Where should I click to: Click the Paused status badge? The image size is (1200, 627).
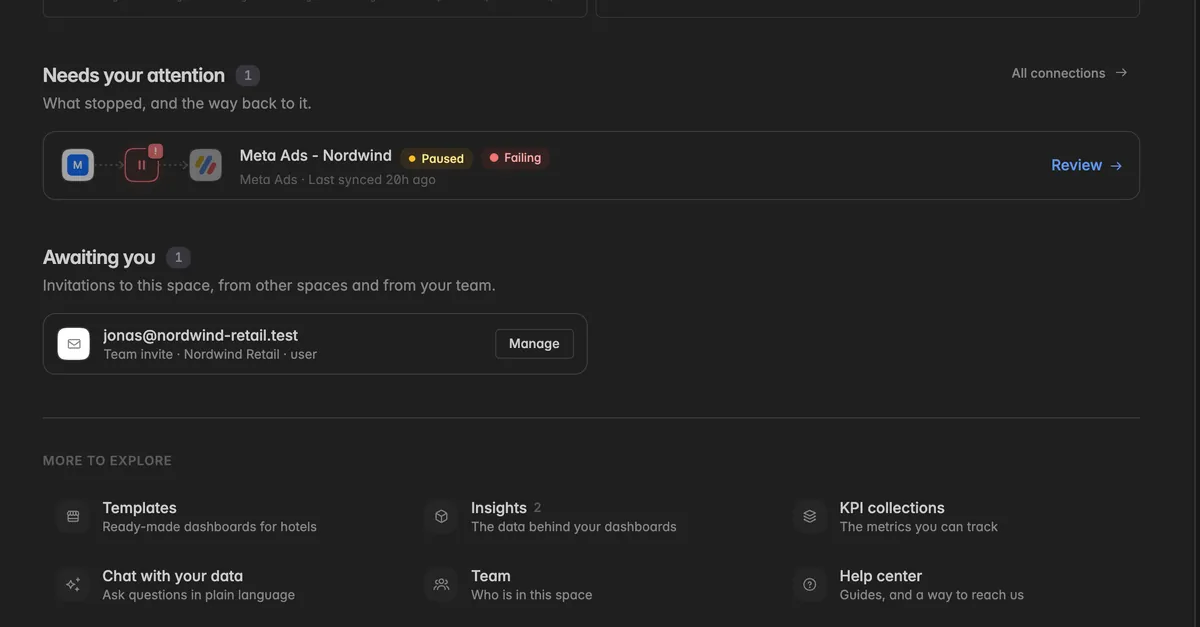(437, 158)
